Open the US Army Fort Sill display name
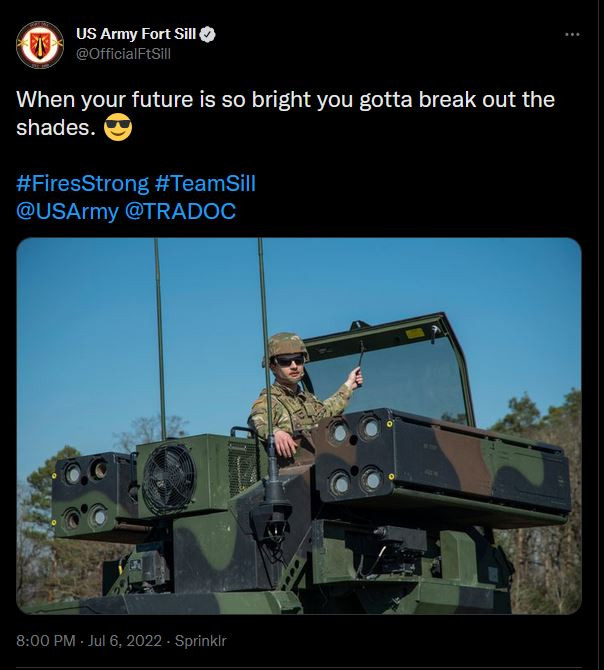Viewport: 604px width, 670px height. click(138, 34)
